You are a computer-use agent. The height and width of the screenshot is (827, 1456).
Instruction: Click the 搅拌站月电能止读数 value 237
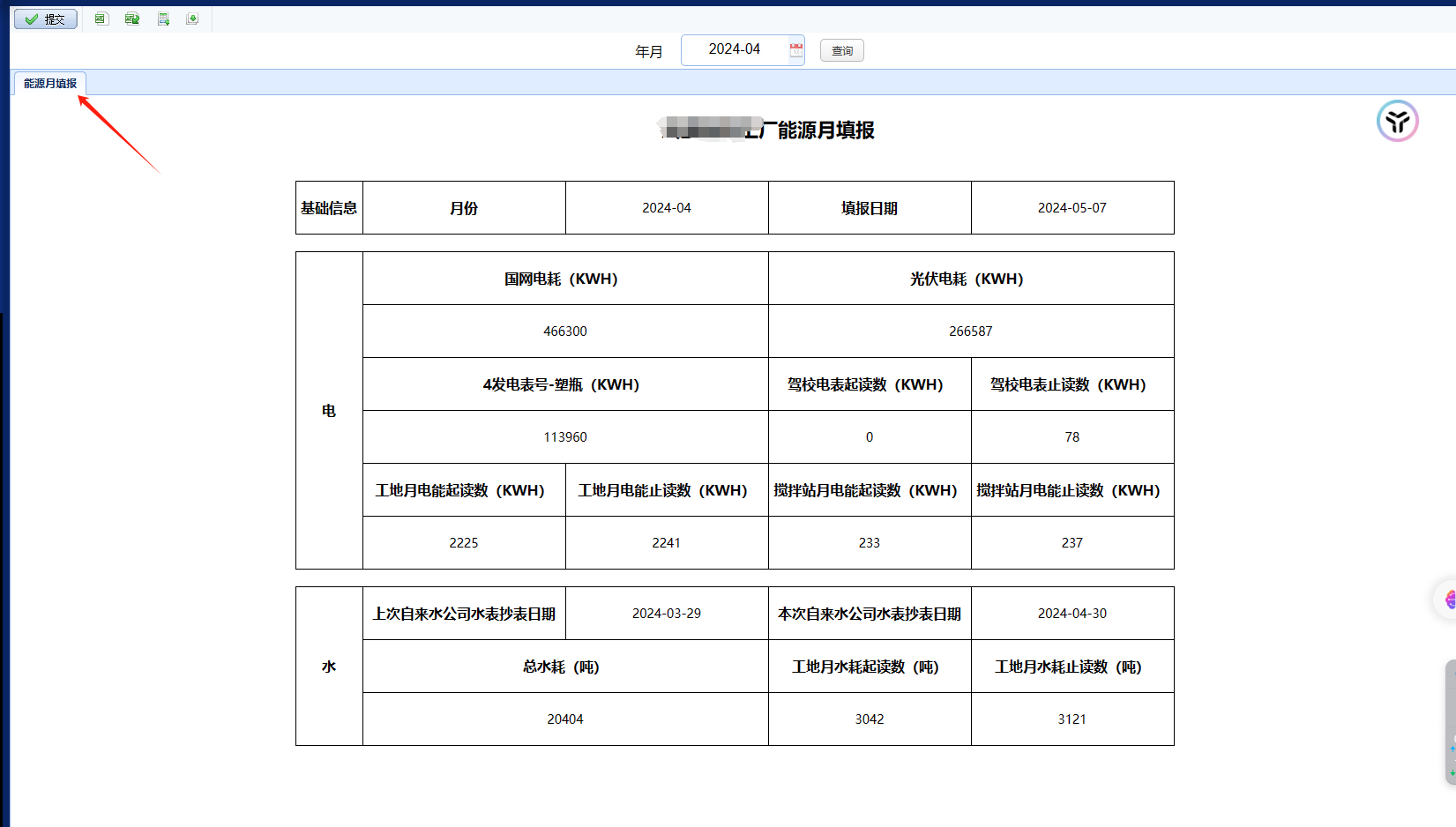[x=1072, y=543]
